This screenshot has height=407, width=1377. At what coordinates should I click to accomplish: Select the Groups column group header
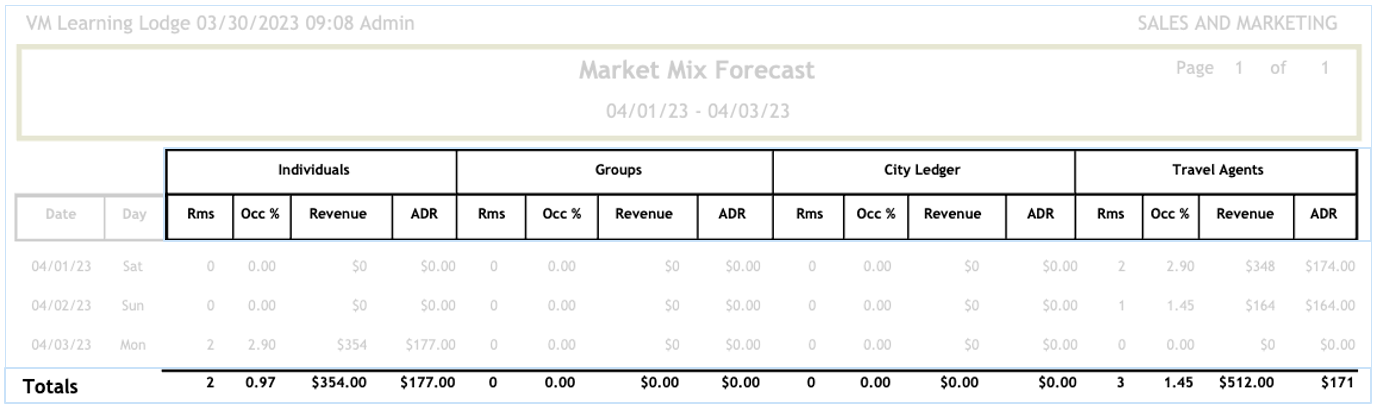pos(615,171)
